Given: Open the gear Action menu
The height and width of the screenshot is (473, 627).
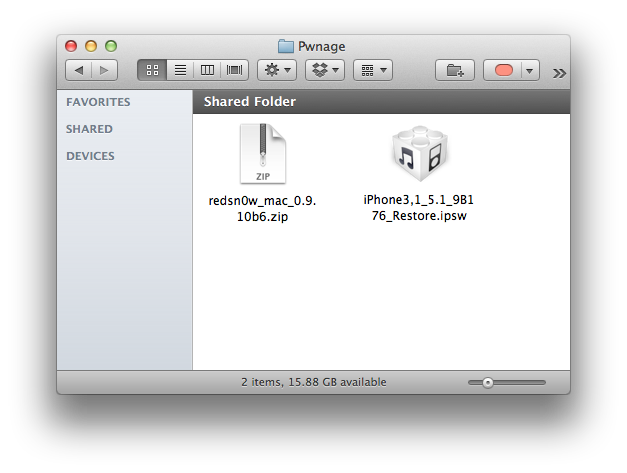Looking at the screenshot, I should (277, 70).
